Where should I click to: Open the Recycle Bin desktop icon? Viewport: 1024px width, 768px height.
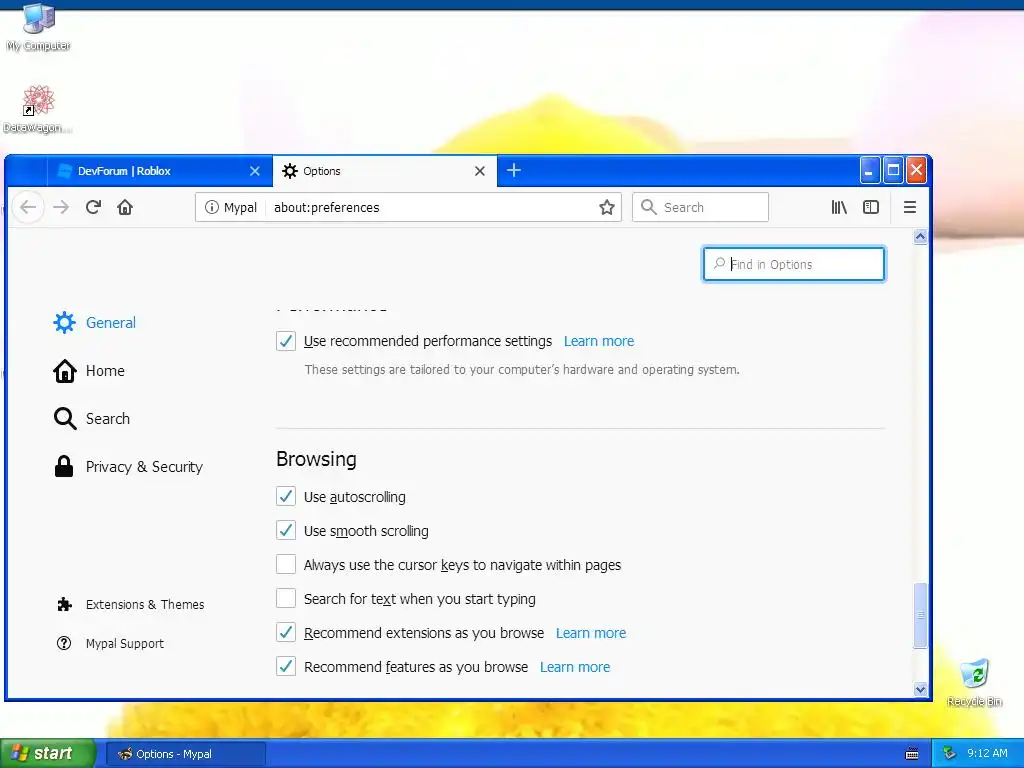974,683
